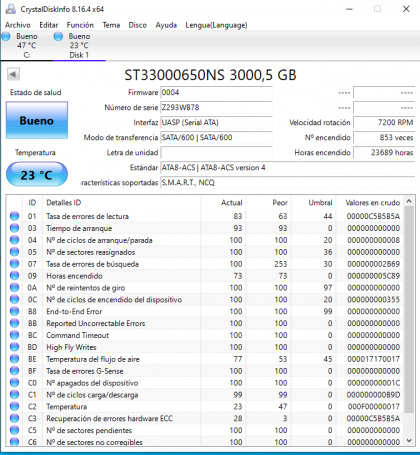The image size is (420, 455).
Task: Click the status dot for attribute B8
Action: [14, 311]
